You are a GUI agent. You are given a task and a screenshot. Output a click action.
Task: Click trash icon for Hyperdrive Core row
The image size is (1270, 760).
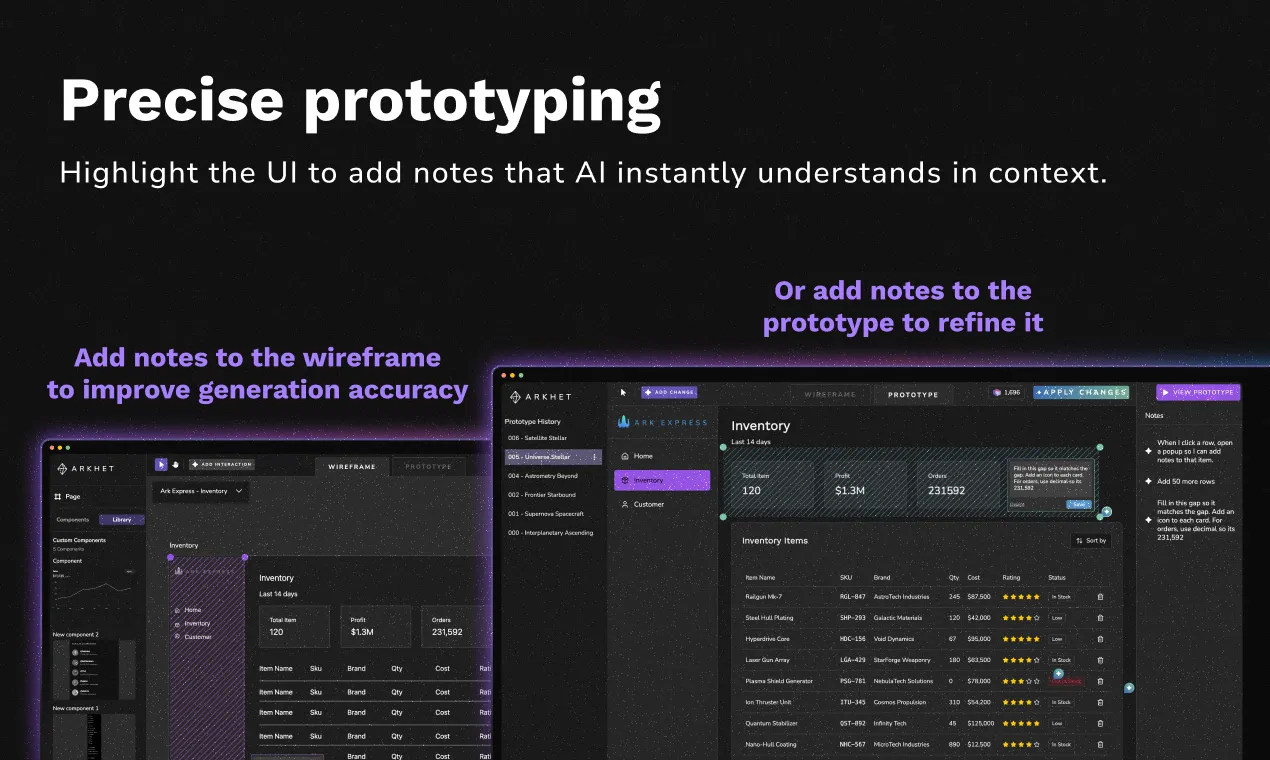point(1100,639)
